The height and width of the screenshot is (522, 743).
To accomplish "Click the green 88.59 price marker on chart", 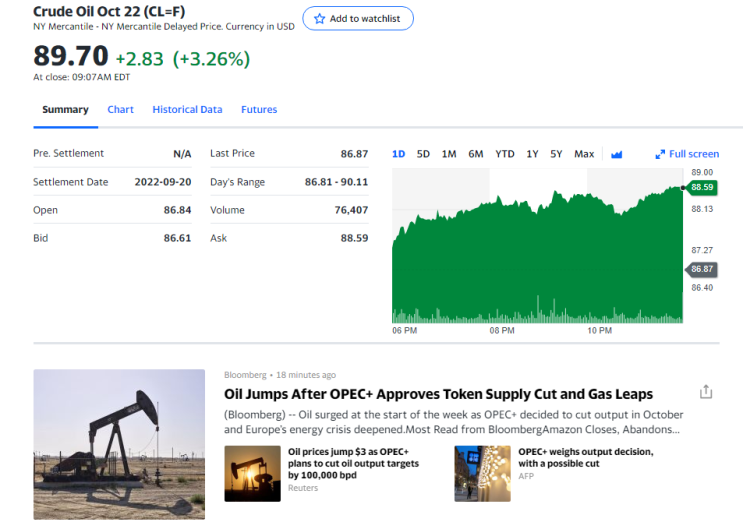I will click(x=701, y=187).
